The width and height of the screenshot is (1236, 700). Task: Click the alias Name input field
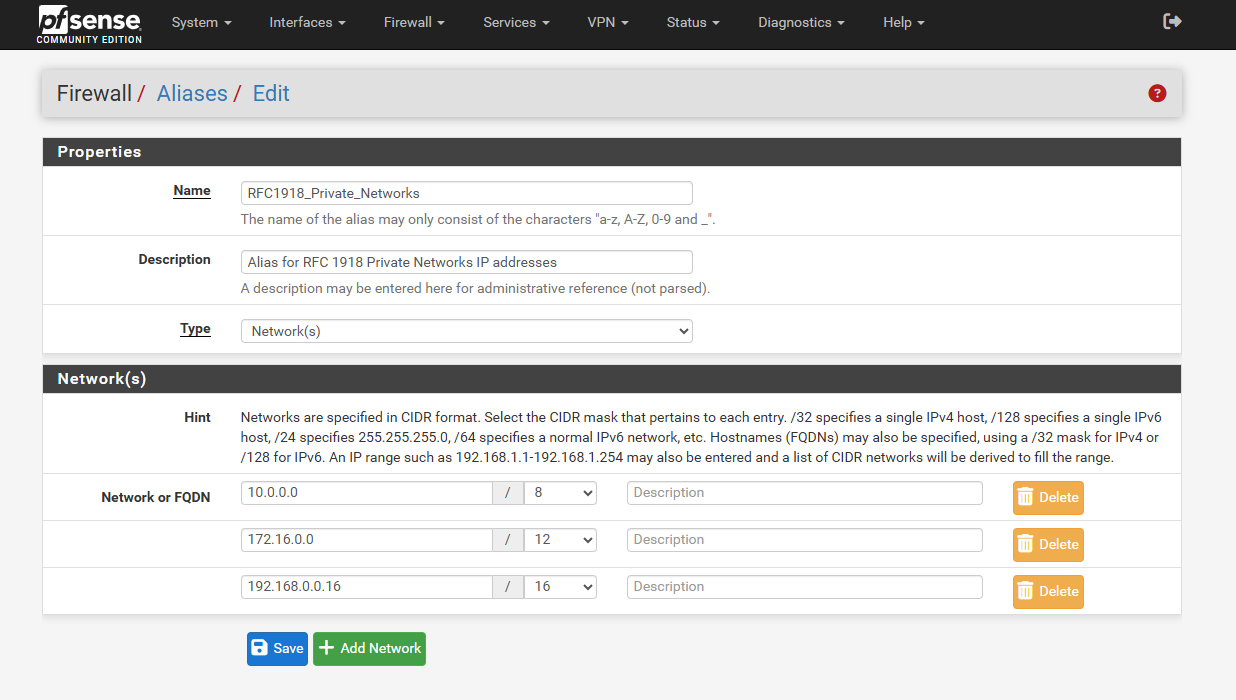467,193
